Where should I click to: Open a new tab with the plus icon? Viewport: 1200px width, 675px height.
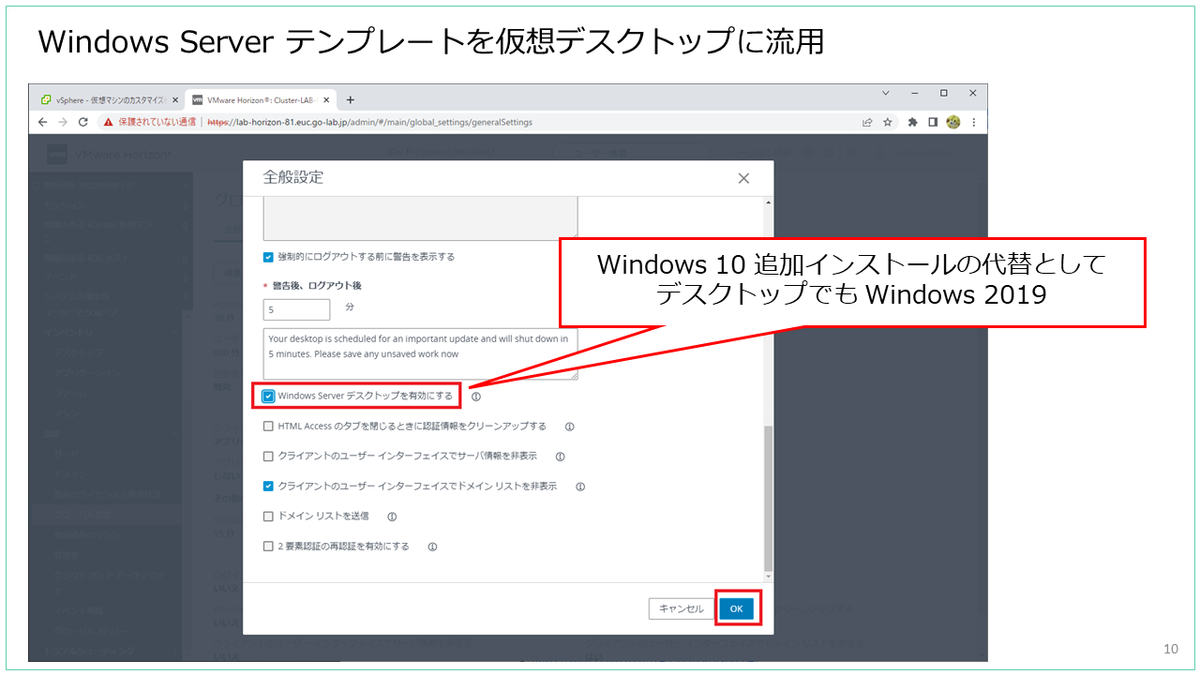350,100
